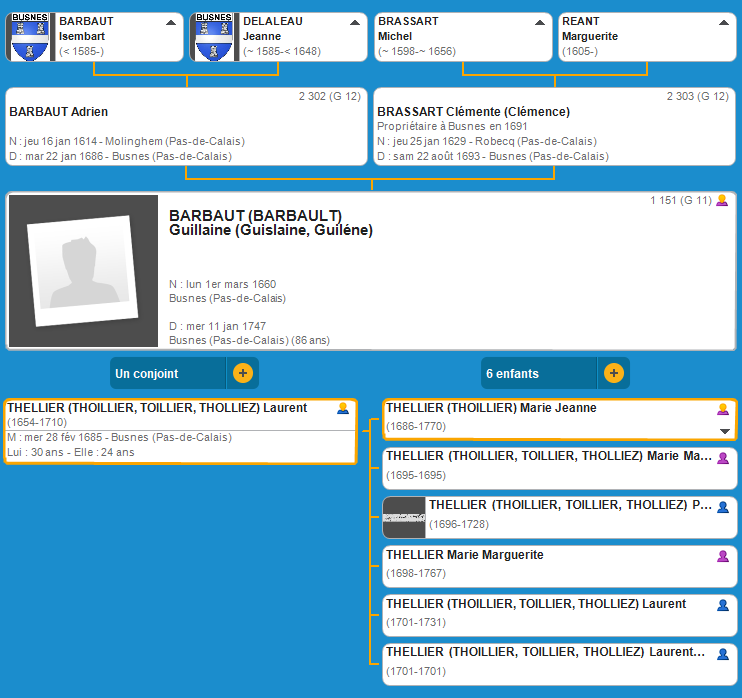Click the person icon next to 1 151 (G 11)
The height and width of the screenshot is (698, 742).
click(x=722, y=200)
